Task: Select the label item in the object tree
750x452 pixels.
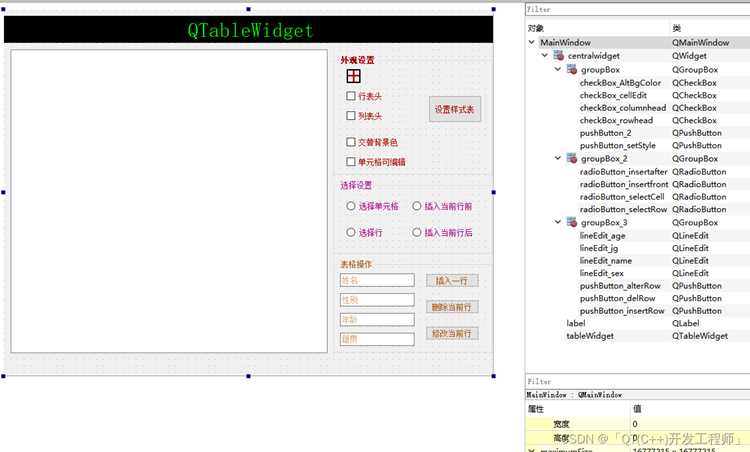Action: click(576, 323)
